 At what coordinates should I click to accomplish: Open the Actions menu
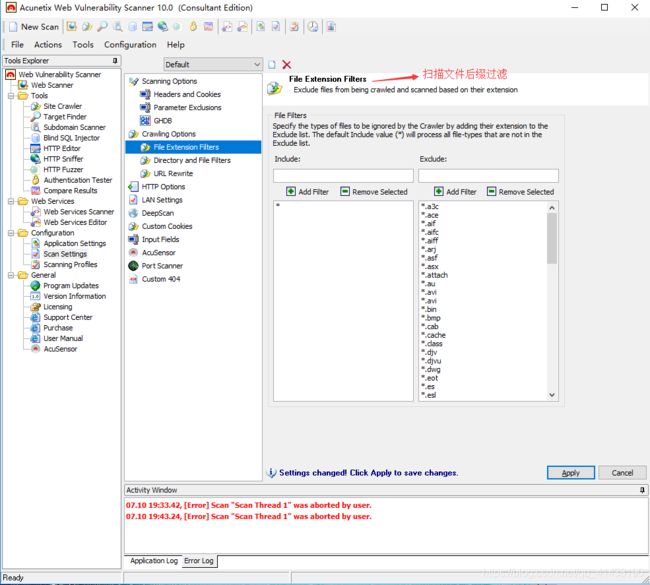pyautogui.click(x=48, y=45)
